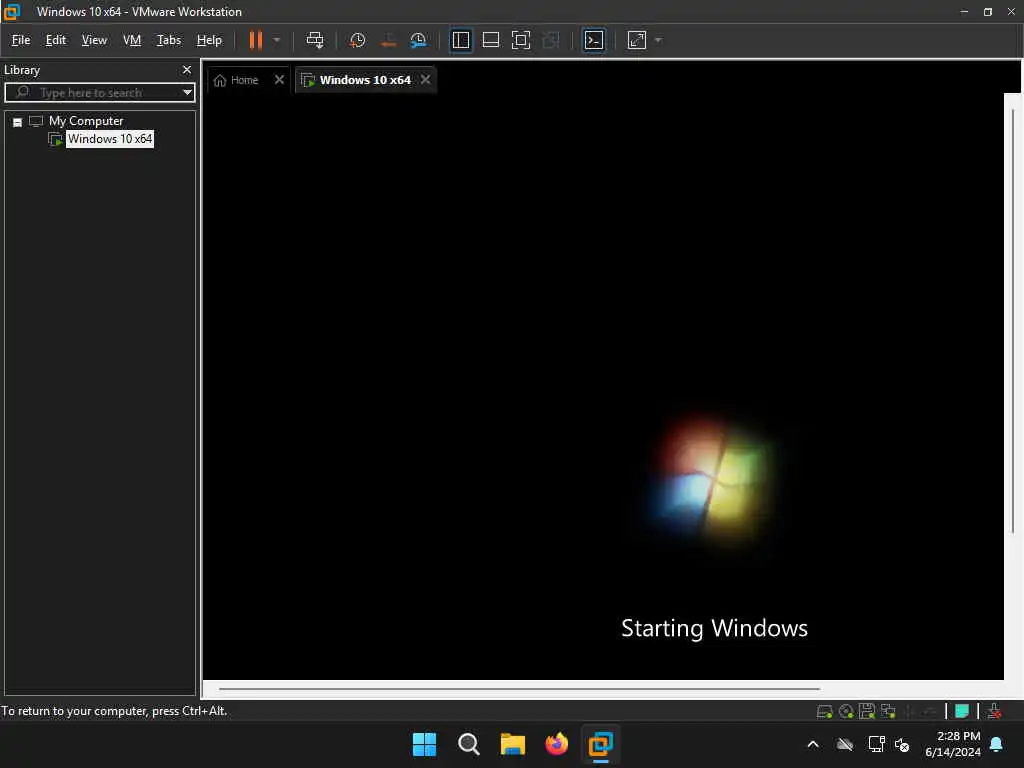Open the File menu
Image resolution: width=1024 pixels, height=768 pixels.
pos(21,40)
